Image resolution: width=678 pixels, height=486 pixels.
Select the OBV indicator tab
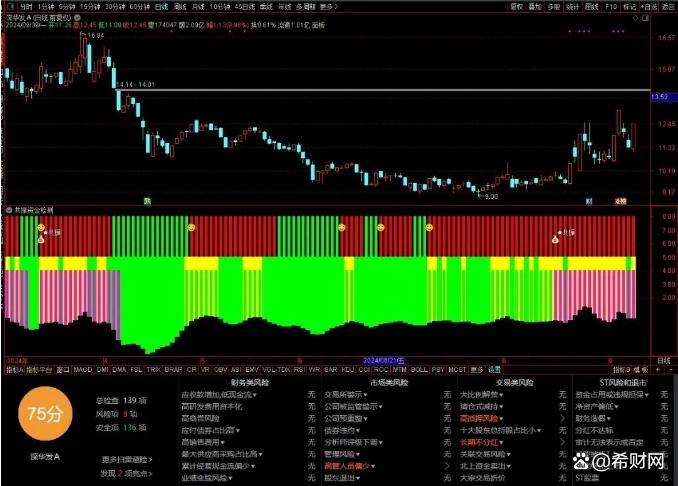tap(221, 370)
